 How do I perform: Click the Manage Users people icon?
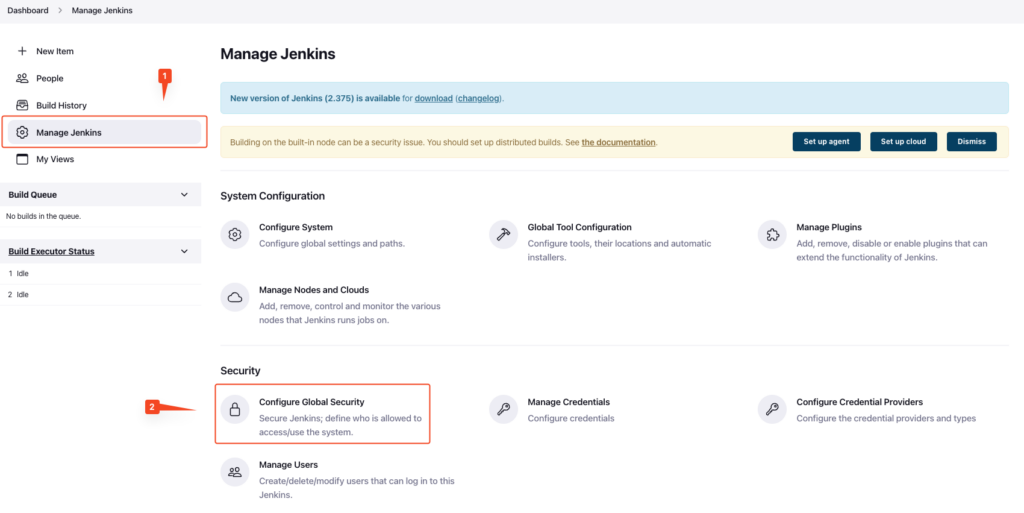[x=235, y=472]
